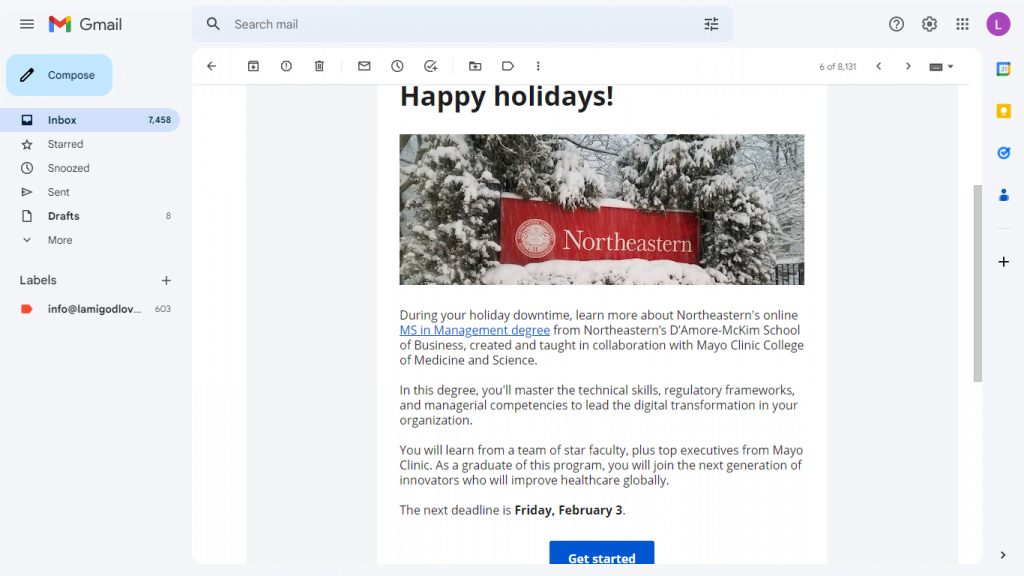Expand the More item in sidebar
The image size is (1024, 576).
pyautogui.click(x=60, y=240)
